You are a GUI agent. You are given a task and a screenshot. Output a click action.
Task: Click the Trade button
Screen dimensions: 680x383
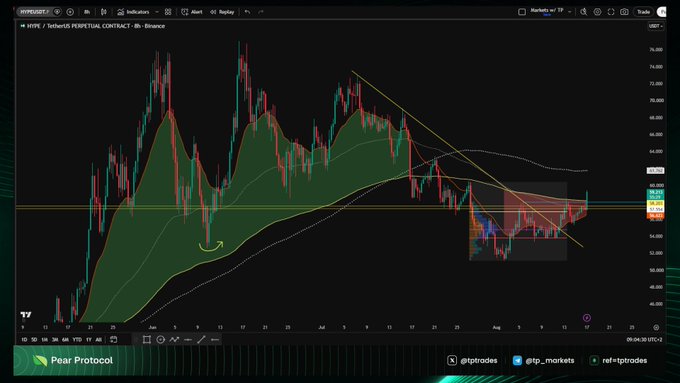coord(643,12)
